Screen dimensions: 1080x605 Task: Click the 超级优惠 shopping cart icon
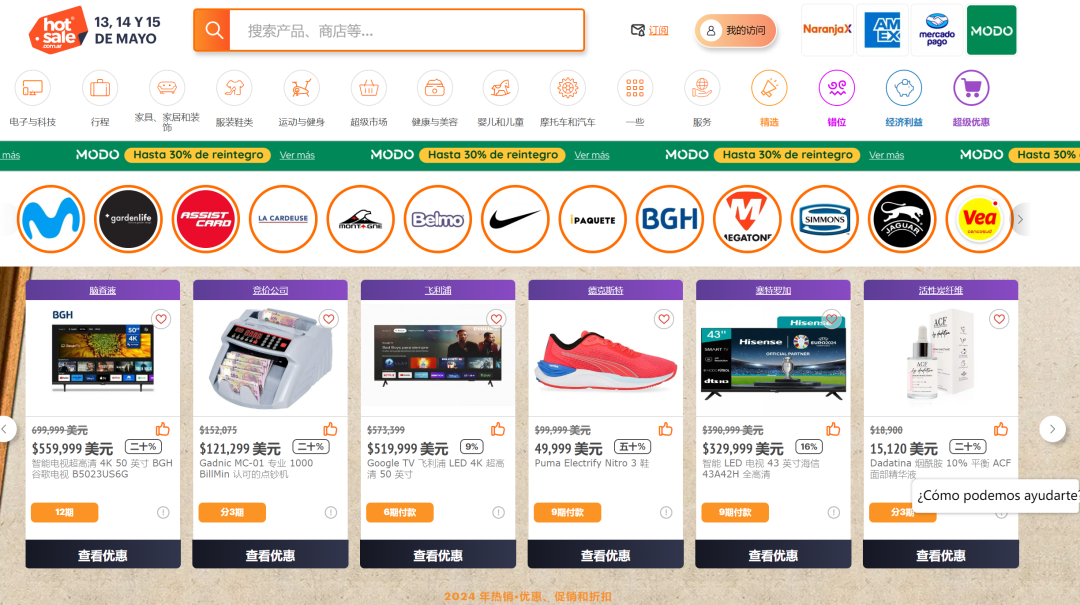[x=971, y=90]
